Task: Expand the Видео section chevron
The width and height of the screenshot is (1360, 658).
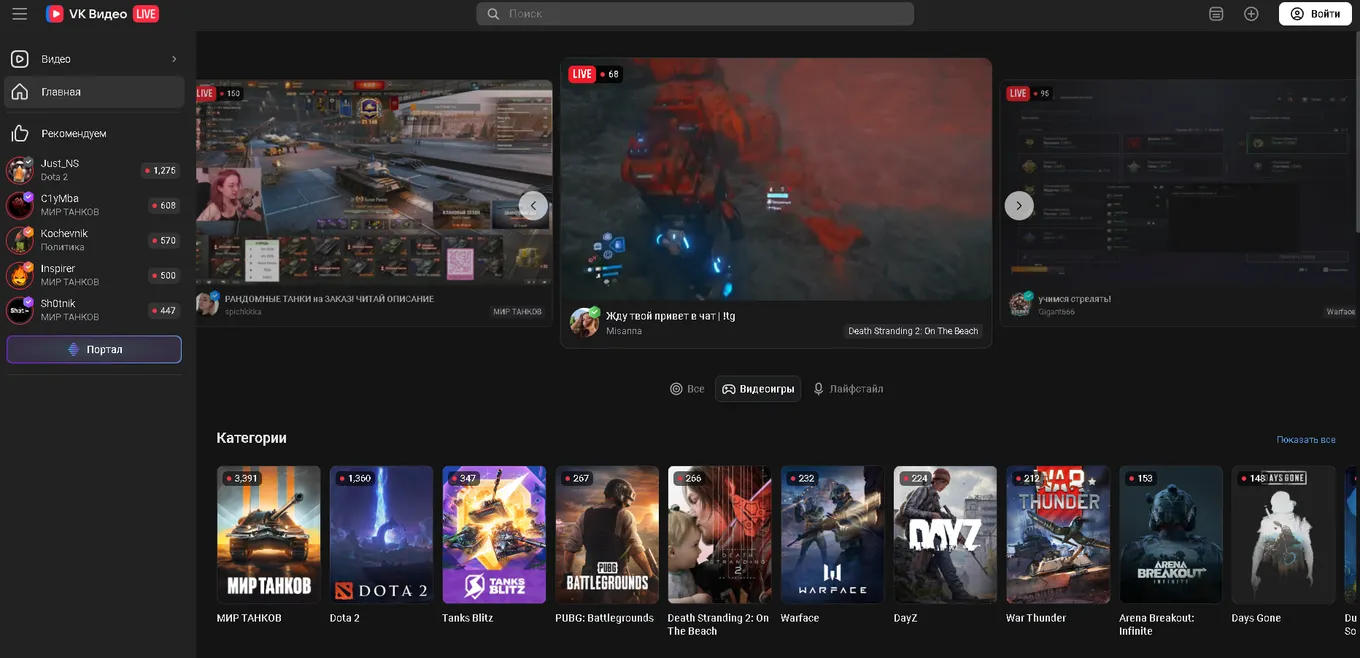Action: click(174, 59)
